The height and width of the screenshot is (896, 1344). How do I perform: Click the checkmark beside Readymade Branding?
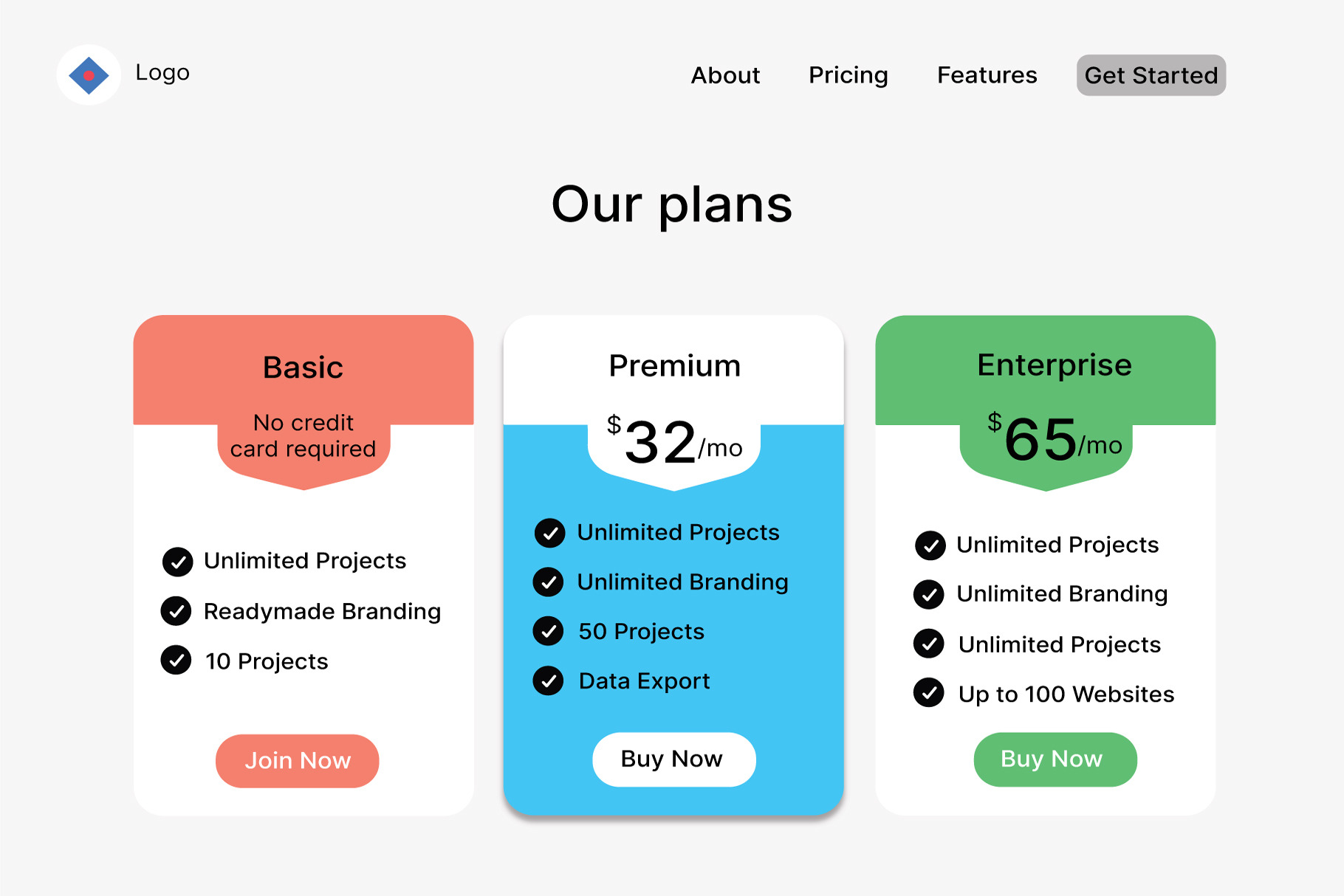(x=176, y=611)
